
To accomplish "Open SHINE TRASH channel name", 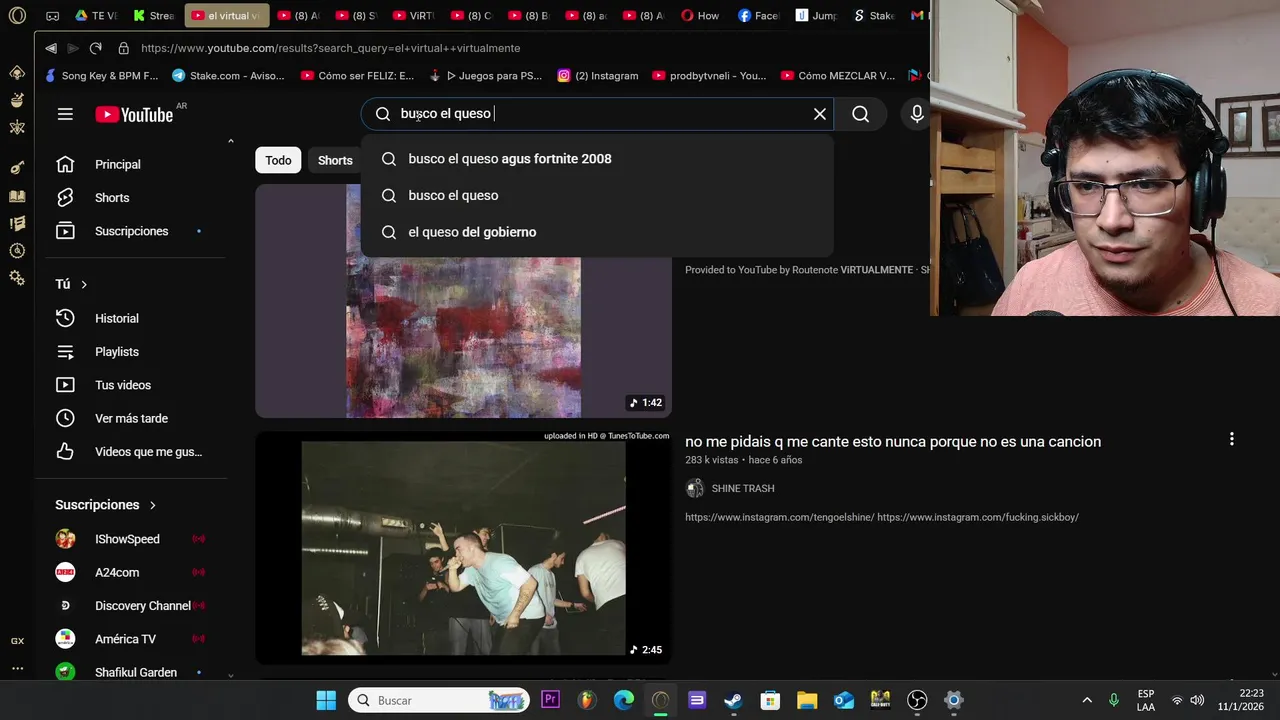I will click(x=743, y=489).
